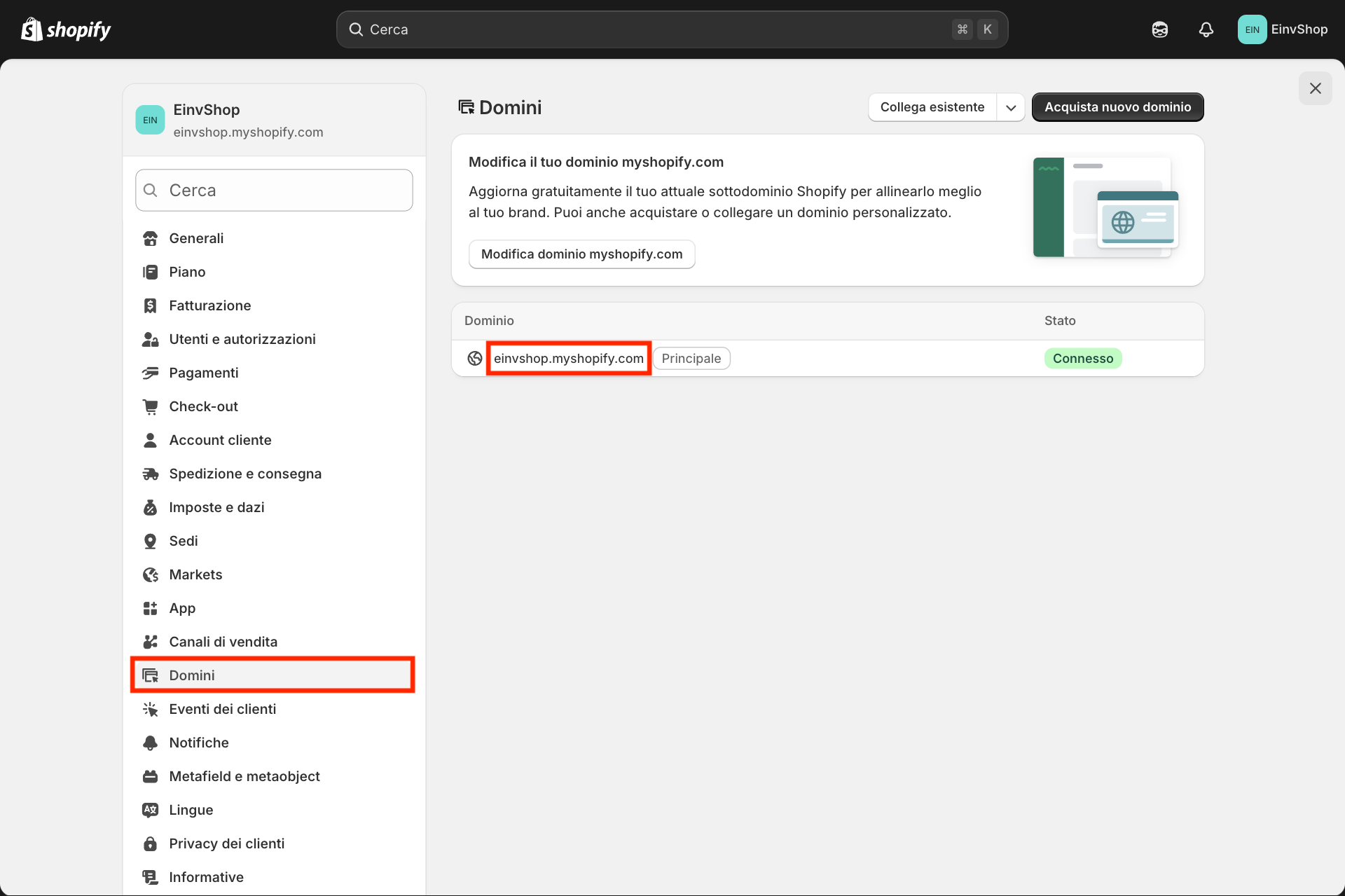Click the Privacy dei clienti lock icon
The height and width of the screenshot is (896, 1345).
151,843
